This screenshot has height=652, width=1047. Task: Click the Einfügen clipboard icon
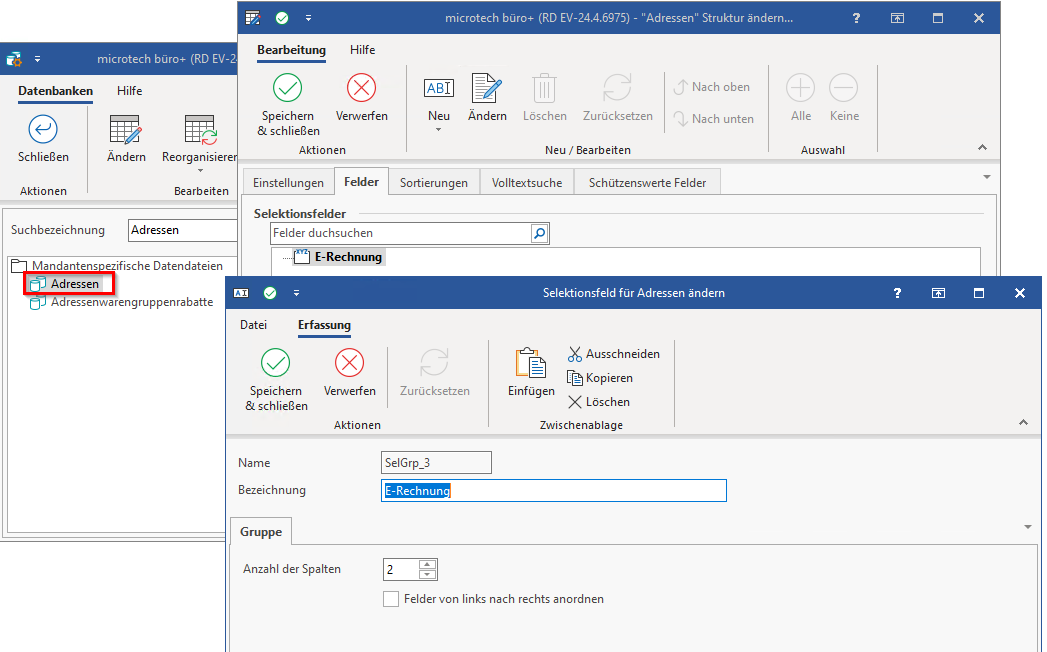(x=530, y=363)
